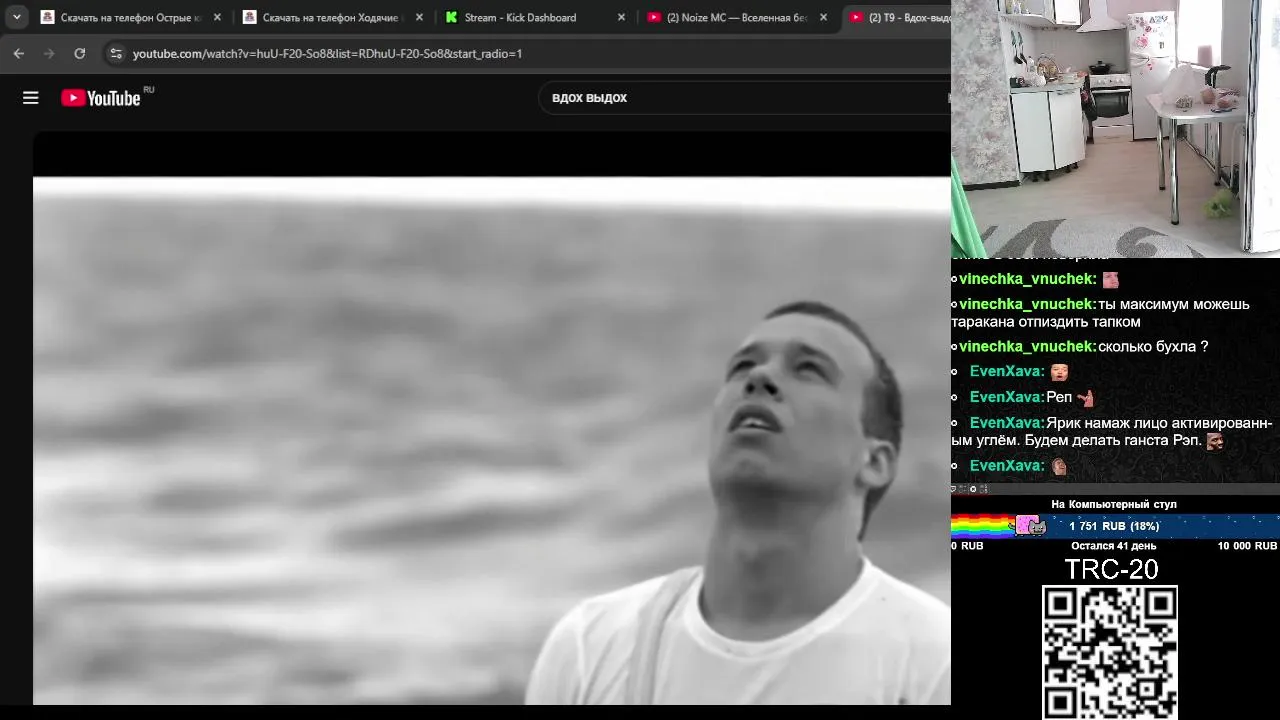This screenshot has width=1280, height=720.
Task: Open the site information icon in address bar
Action: coord(116,53)
